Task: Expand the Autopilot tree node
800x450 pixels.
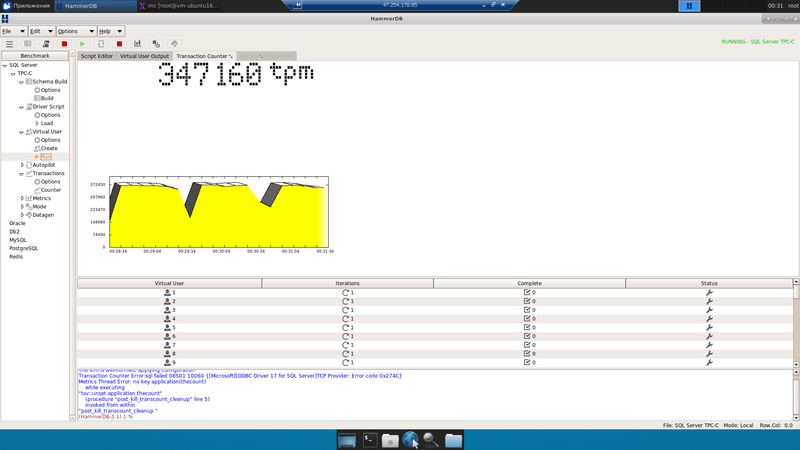Action: tap(22, 165)
